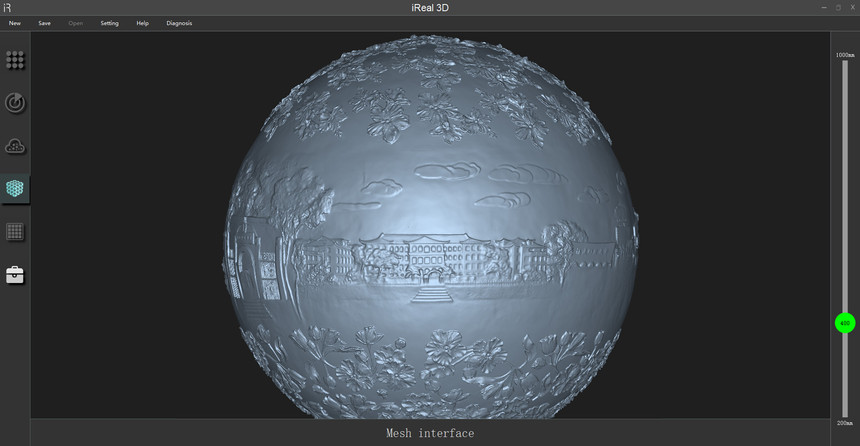Click the circular scan icon in sidebar
The width and height of the screenshot is (860, 446).
[15, 103]
